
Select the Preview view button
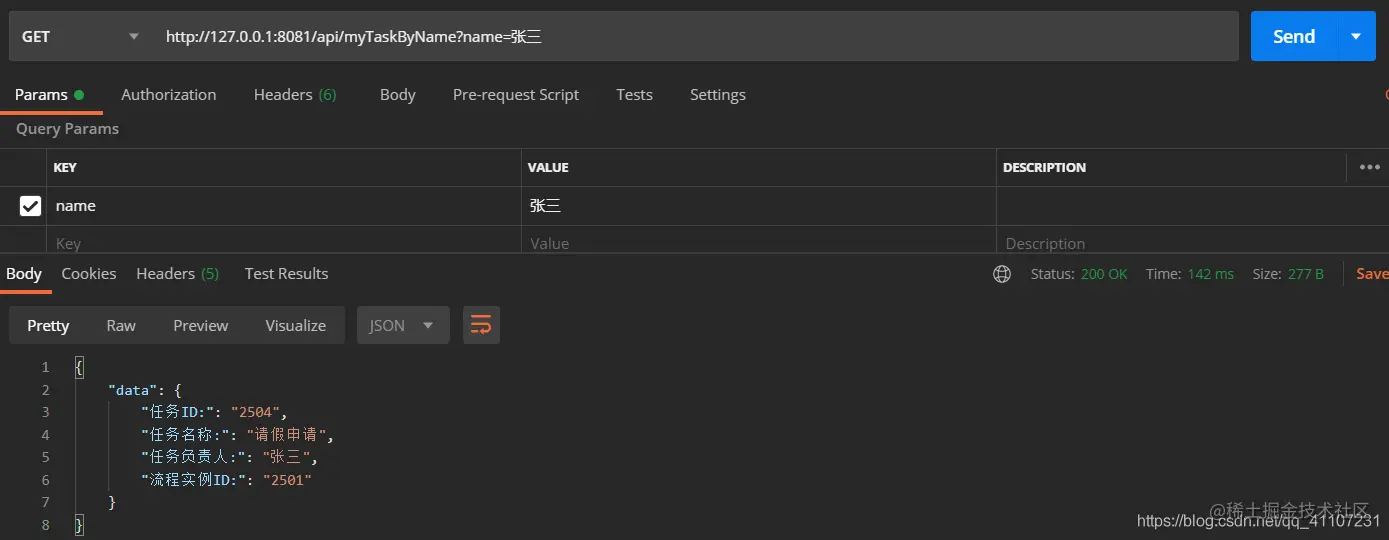pyautogui.click(x=201, y=325)
